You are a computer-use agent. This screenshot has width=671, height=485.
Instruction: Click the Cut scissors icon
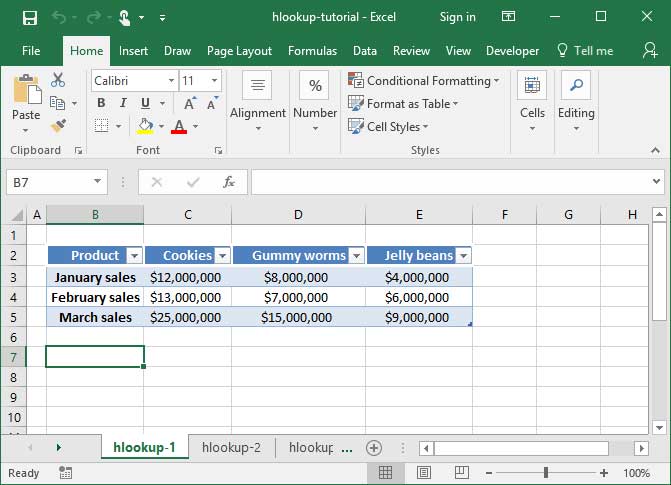coord(58,81)
